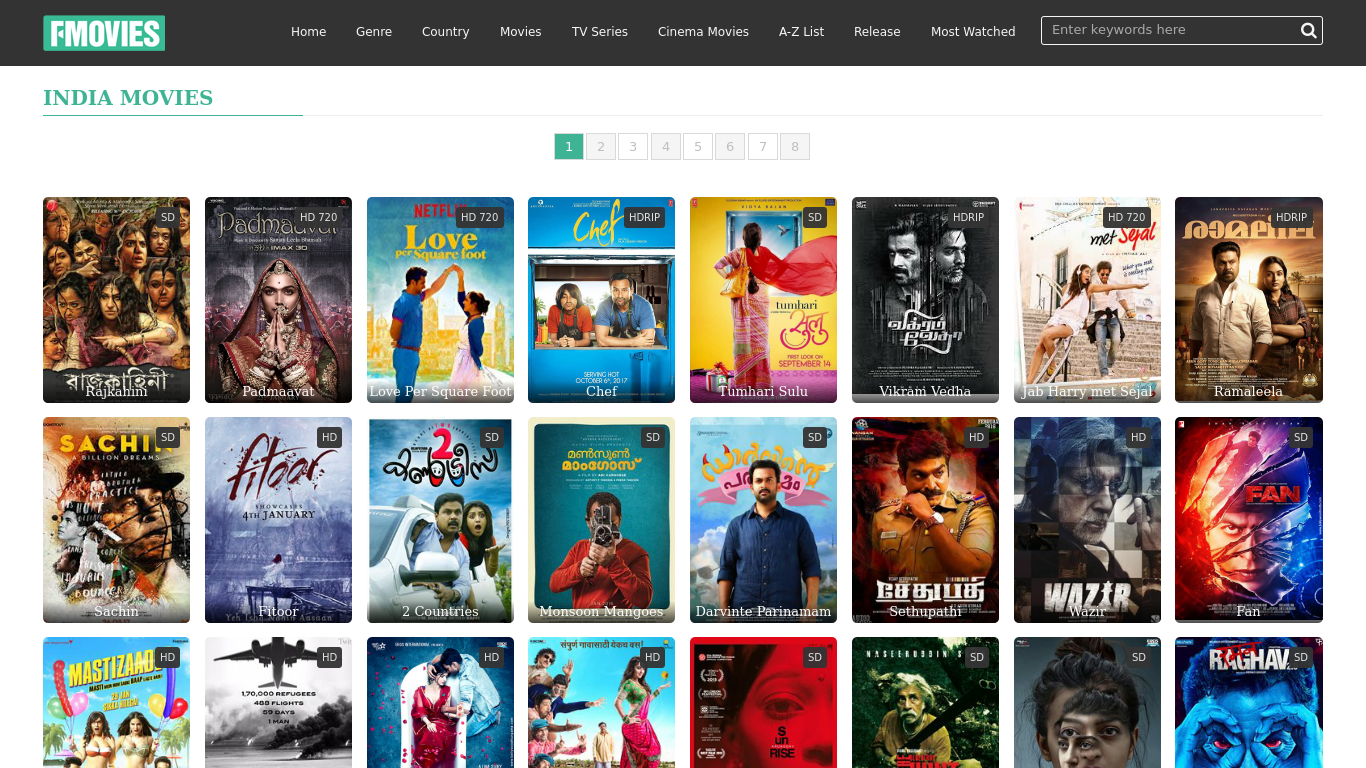The height and width of the screenshot is (768, 1366).
Task: Click HDRIP badge on Chef poster
Action: (644, 217)
